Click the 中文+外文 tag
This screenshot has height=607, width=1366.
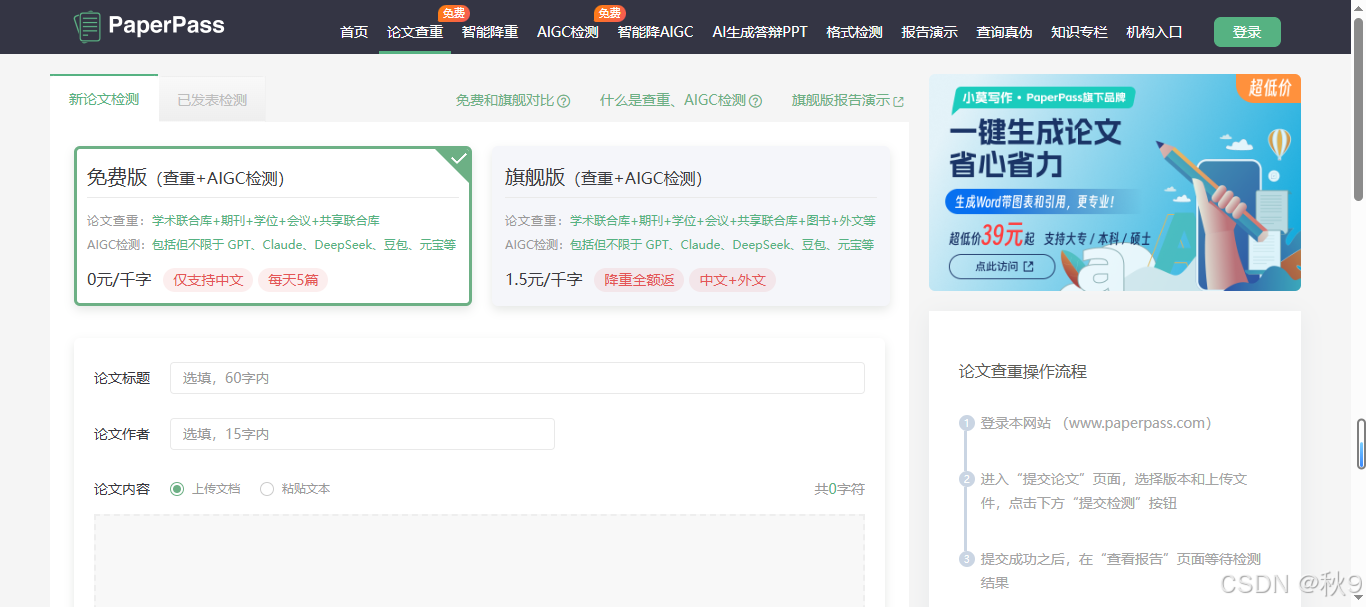tap(732, 280)
